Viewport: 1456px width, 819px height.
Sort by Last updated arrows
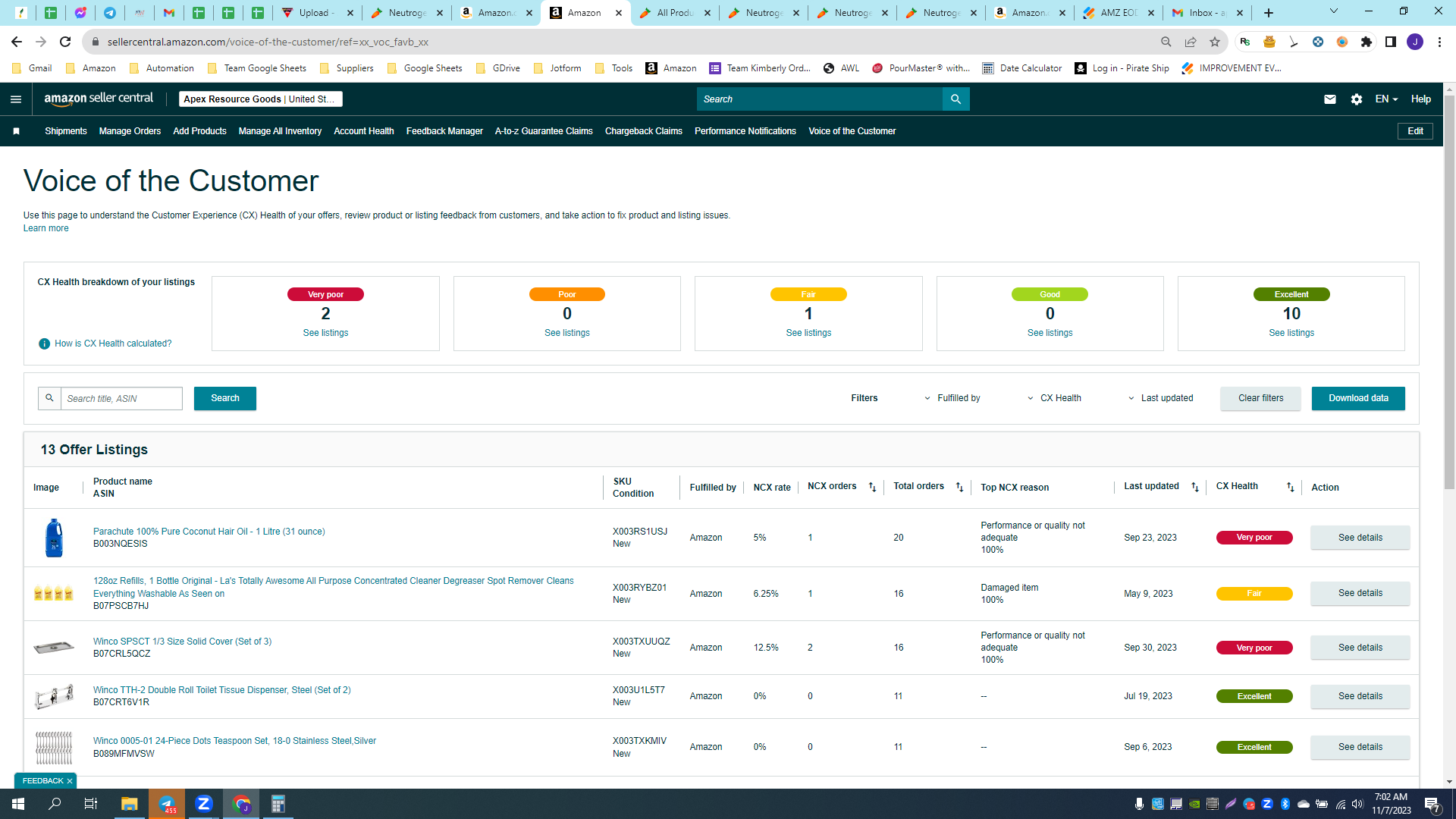(1195, 487)
